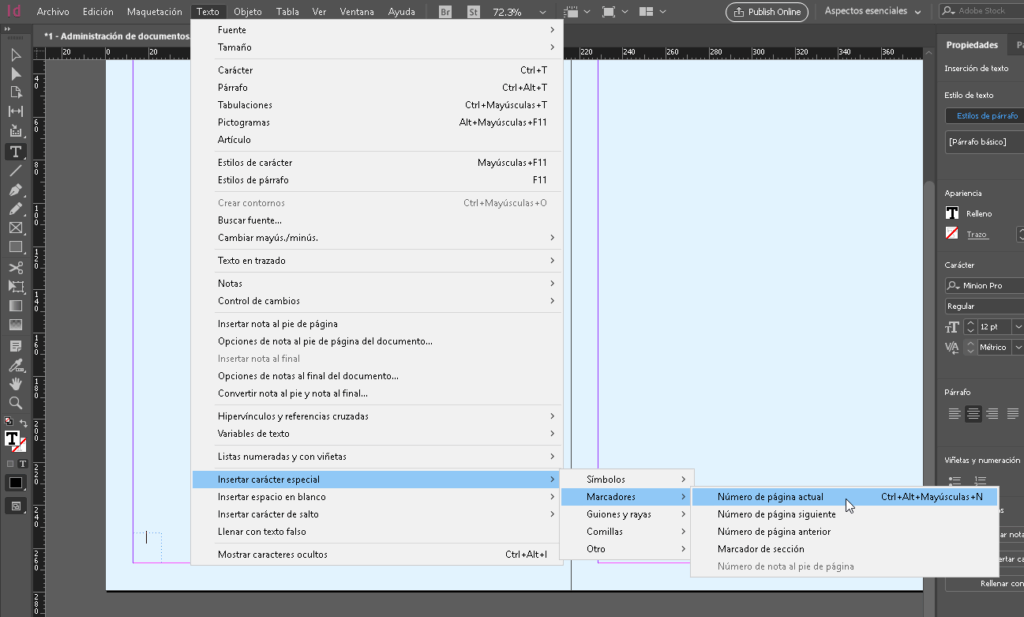Toggle justified paragraph alignment
Viewport: 1024px width, 617px height.
(1013, 414)
